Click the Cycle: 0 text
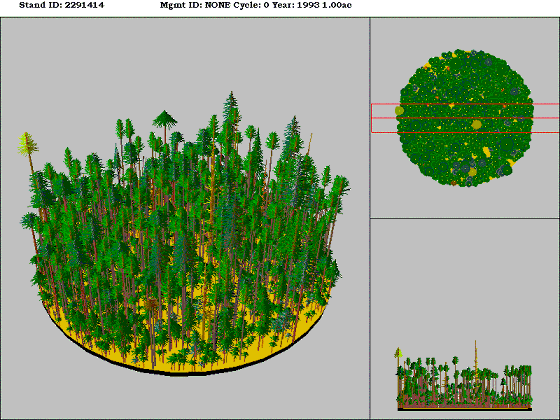 [x=251, y=5]
